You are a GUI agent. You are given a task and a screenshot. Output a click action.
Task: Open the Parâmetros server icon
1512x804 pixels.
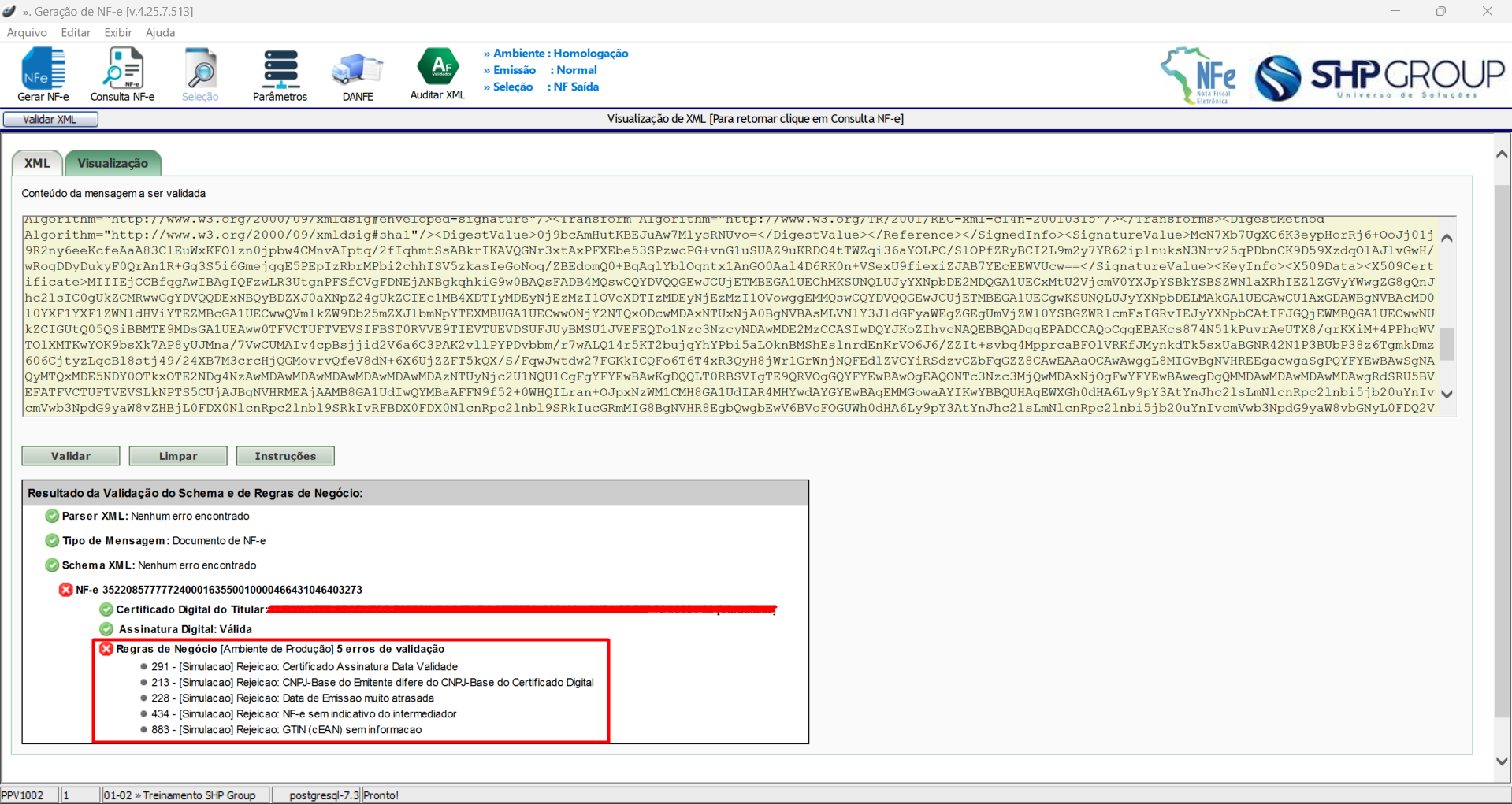pyautogui.click(x=280, y=69)
